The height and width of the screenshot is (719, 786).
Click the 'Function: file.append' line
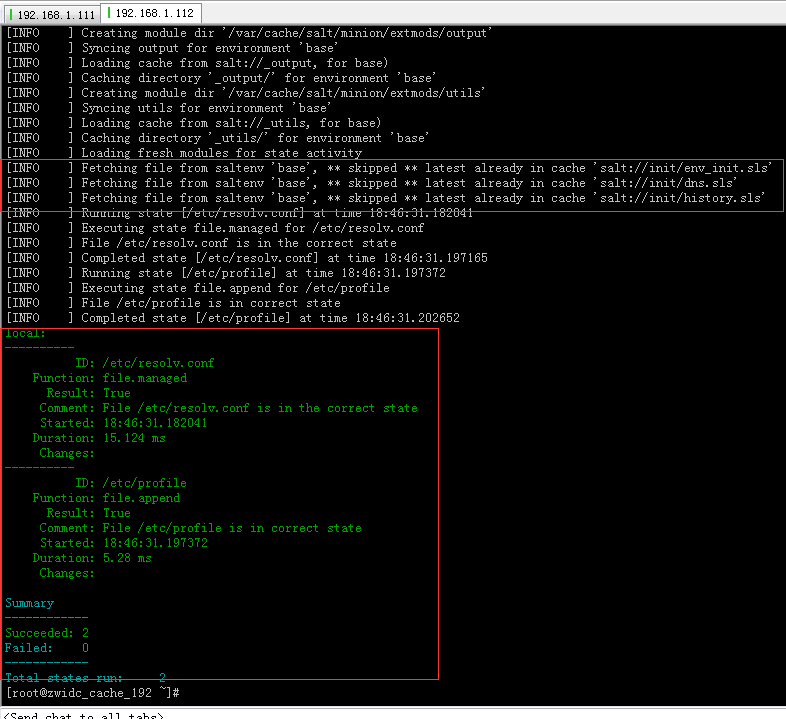point(106,498)
